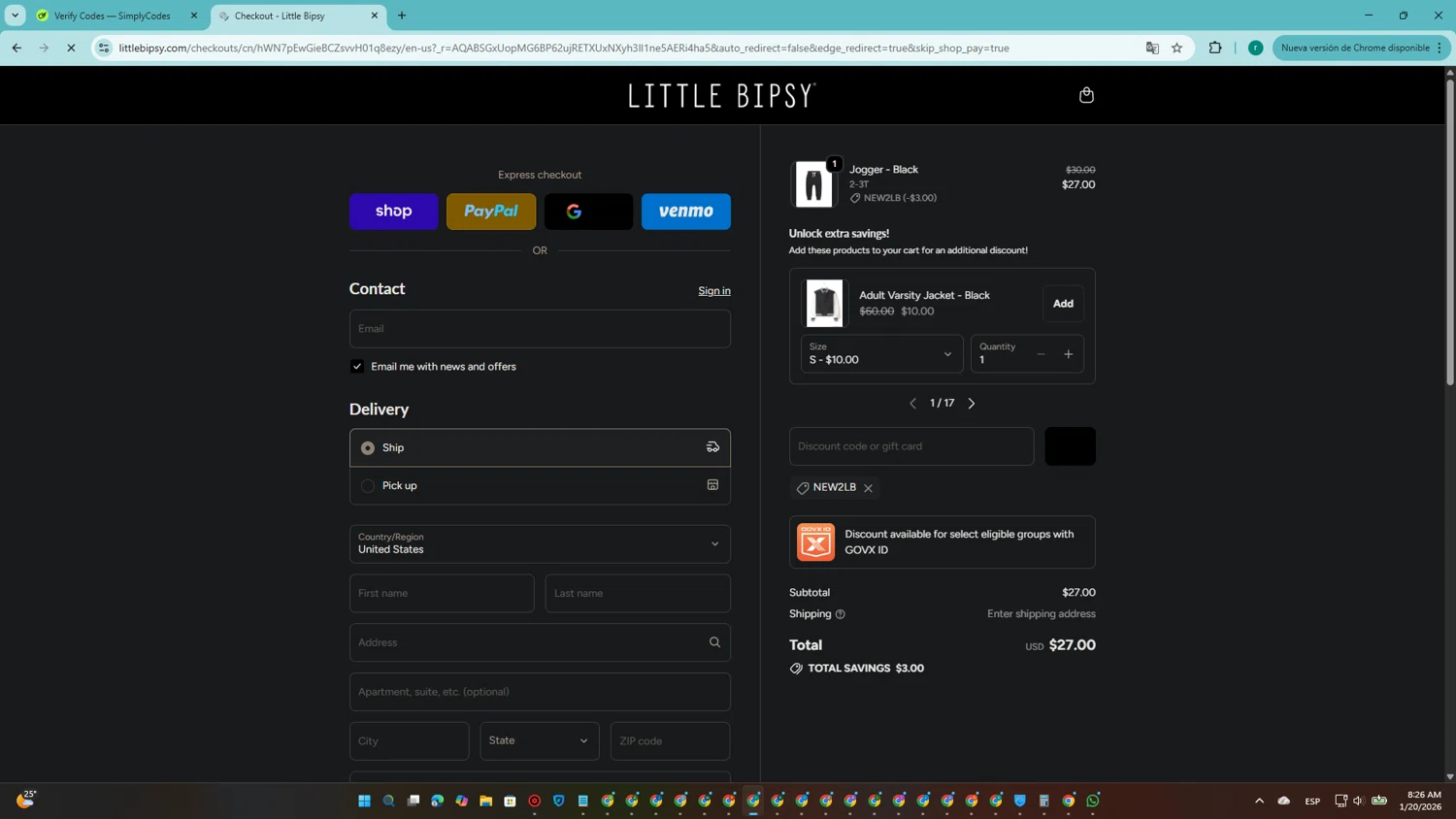1456x819 pixels.
Task: Open the Chrome extensions menu
Action: (1215, 48)
